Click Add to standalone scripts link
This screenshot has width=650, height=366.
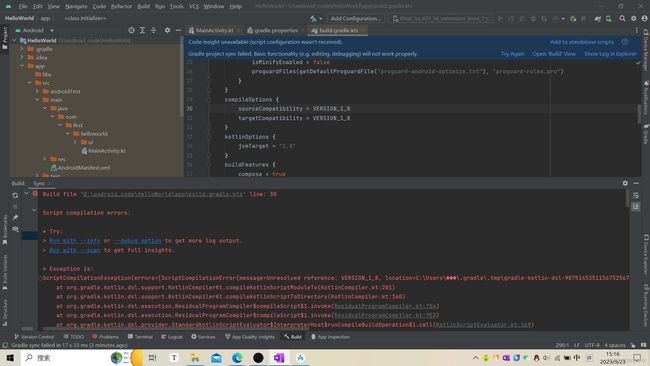coord(582,42)
